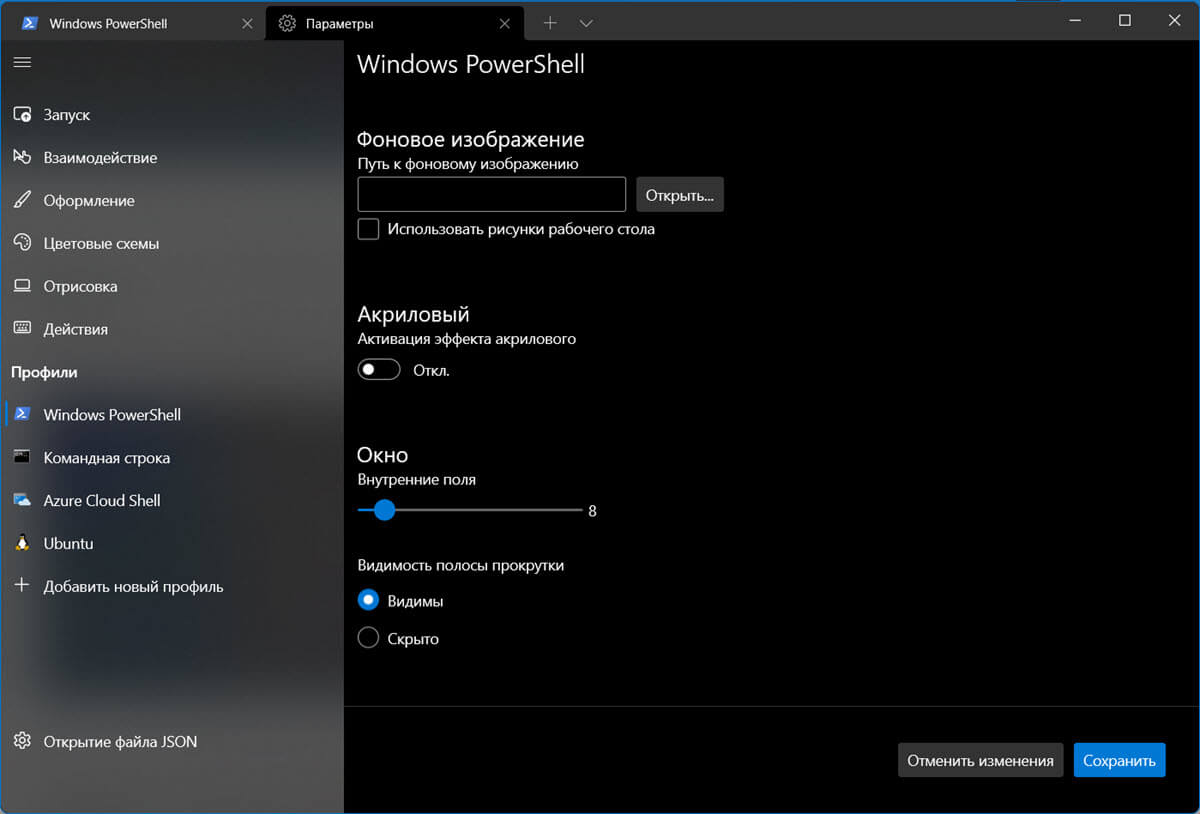Click the Отрисовка monitor icon
This screenshot has height=814, width=1200.
coord(22,286)
